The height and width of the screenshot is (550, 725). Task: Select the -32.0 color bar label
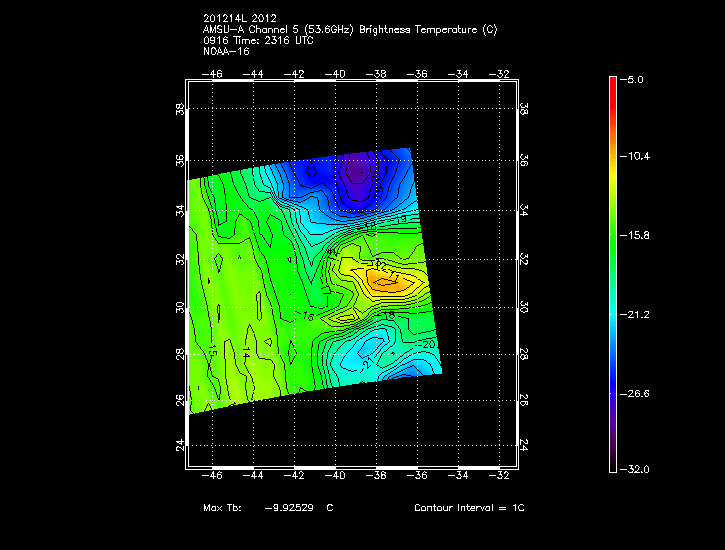pos(634,469)
